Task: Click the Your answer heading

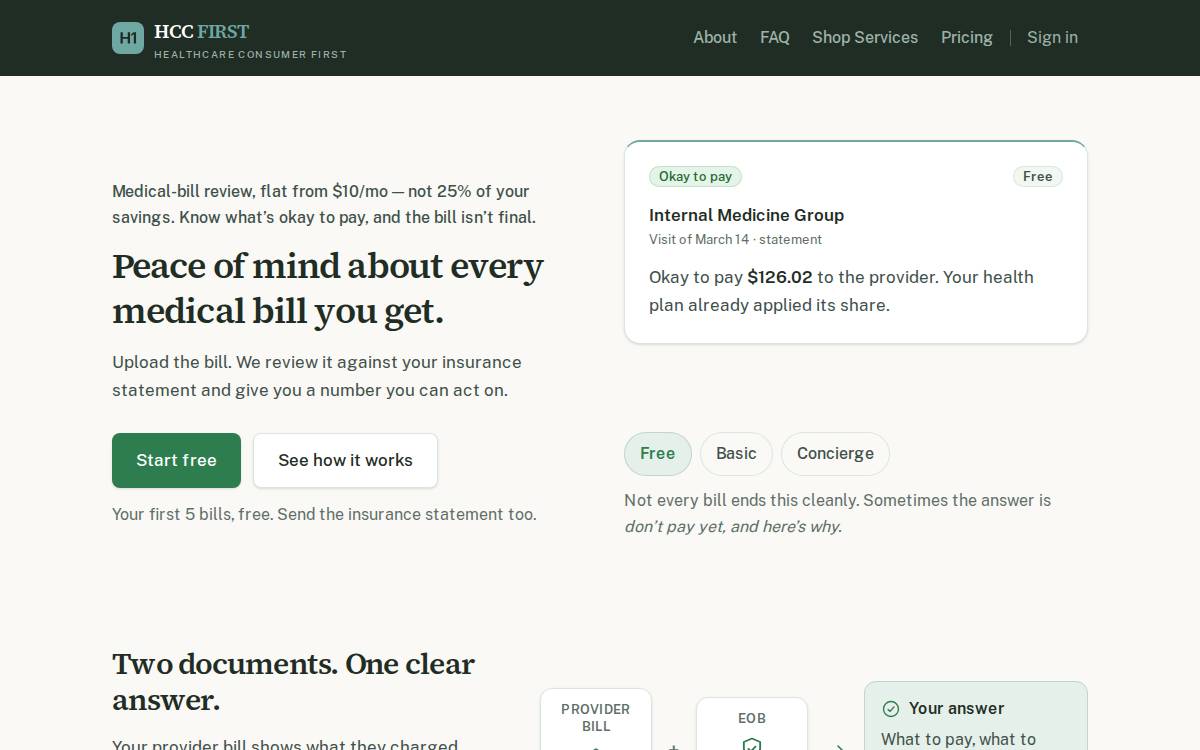Action: 956,708
